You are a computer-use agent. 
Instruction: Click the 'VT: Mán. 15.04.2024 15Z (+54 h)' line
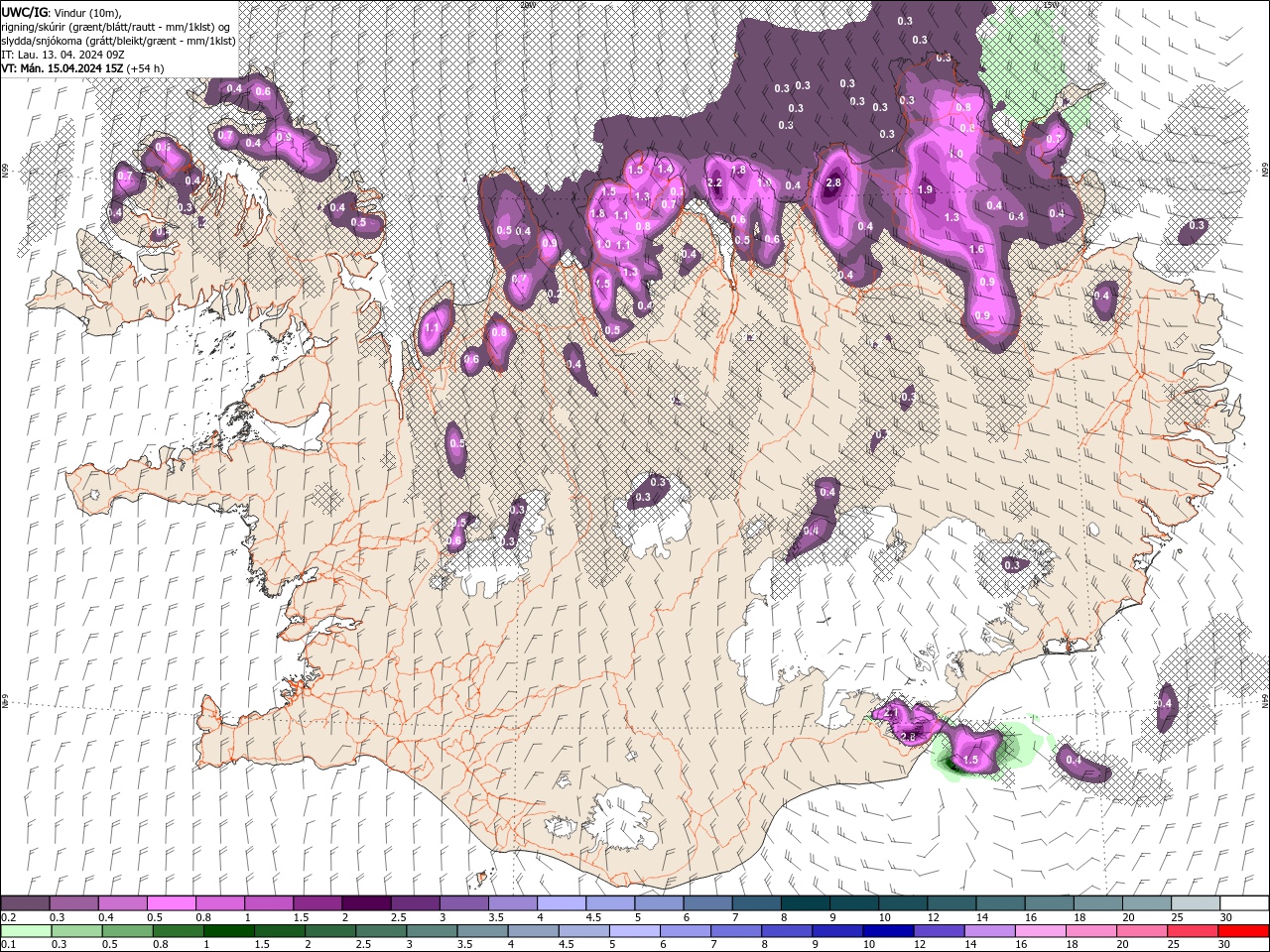coord(83,68)
